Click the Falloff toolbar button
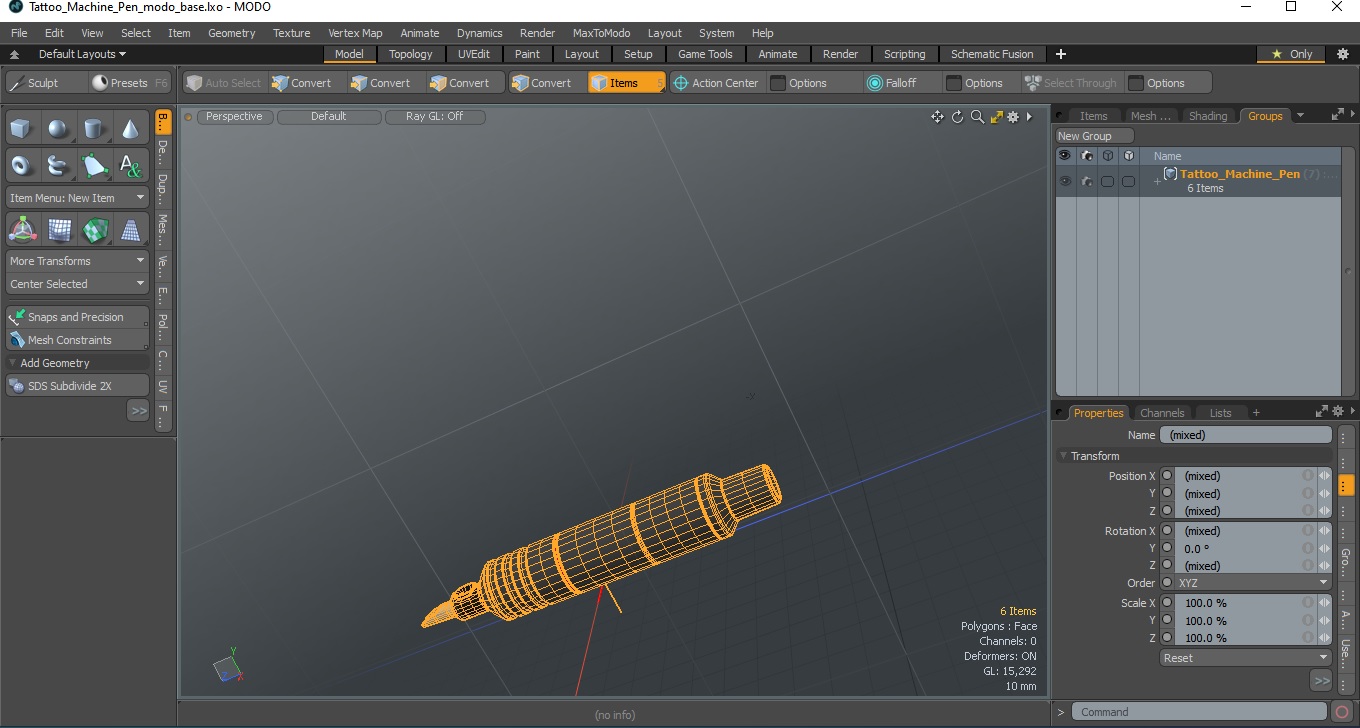This screenshot has width=1360, height=728. [x=901, y=83]
